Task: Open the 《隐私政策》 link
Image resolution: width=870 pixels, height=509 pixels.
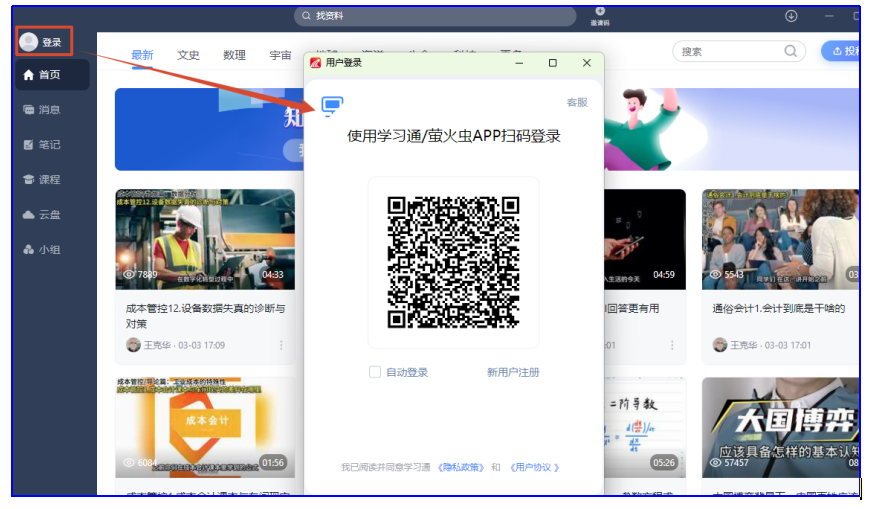Action: (461, 467)
